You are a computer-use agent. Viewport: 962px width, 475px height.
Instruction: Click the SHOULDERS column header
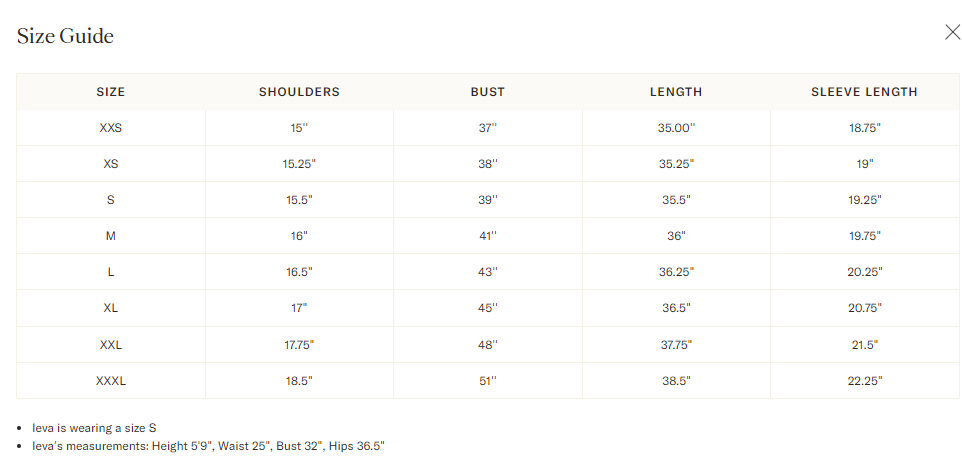299,92
